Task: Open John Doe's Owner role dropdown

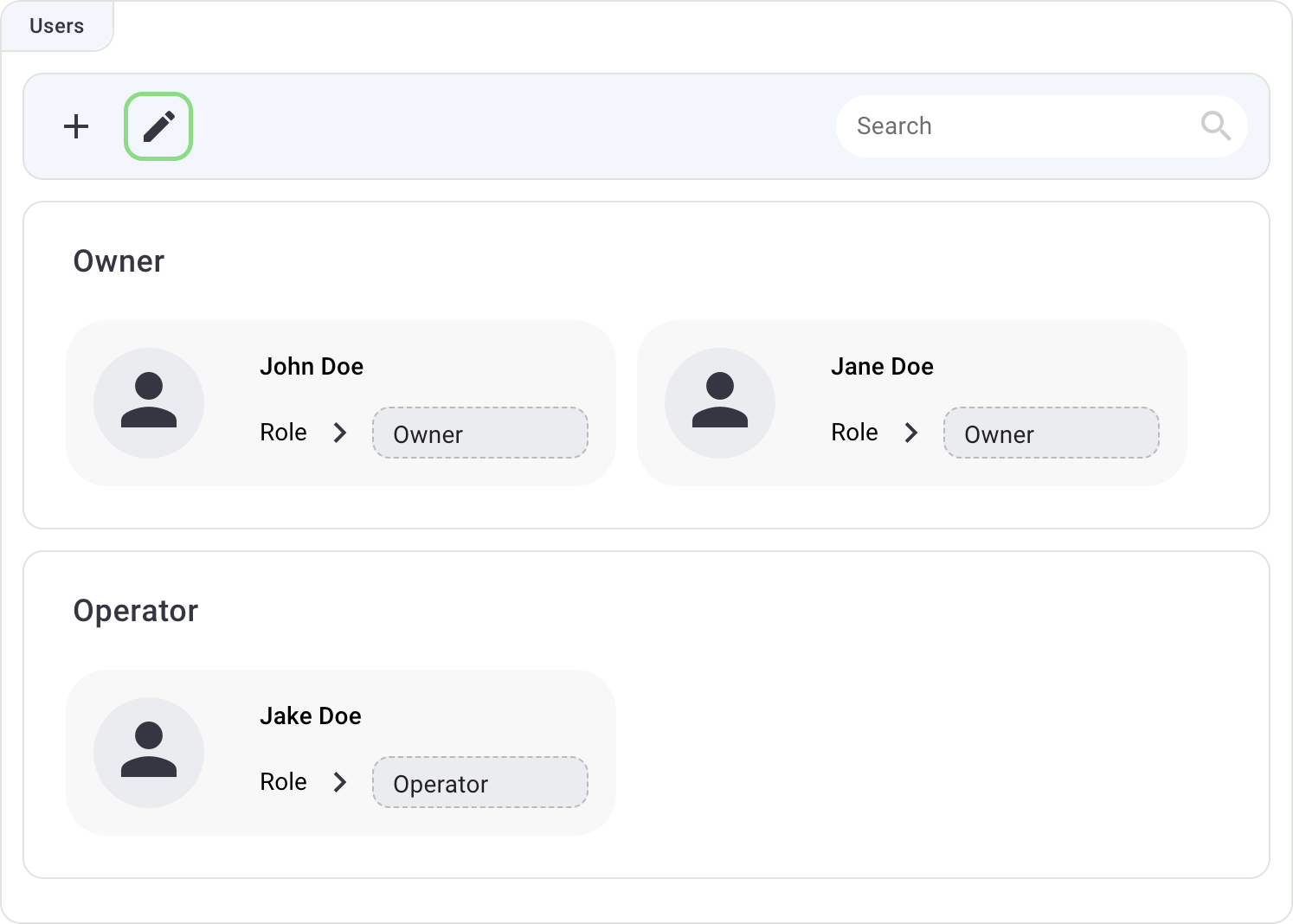Action: pyautogui.click(x=479, y=433)
